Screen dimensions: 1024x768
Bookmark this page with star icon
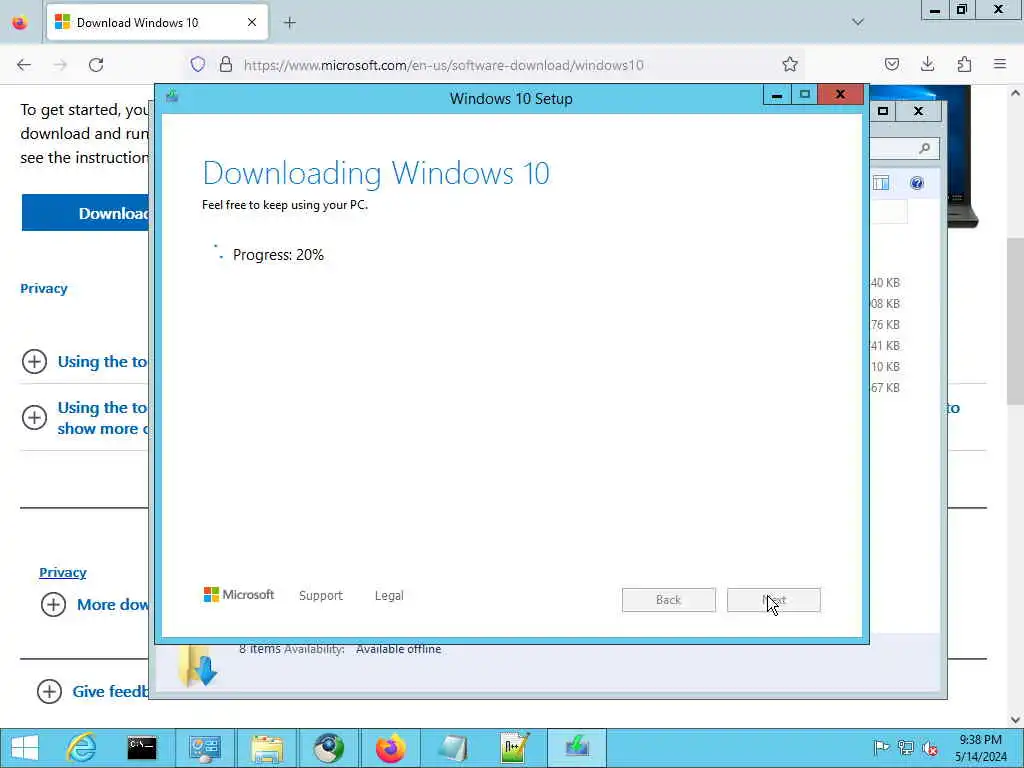790,65
